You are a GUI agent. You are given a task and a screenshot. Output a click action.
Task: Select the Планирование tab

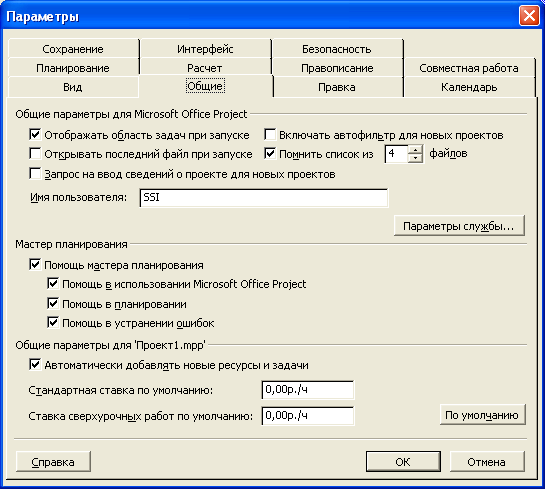(x=73, y=68)
